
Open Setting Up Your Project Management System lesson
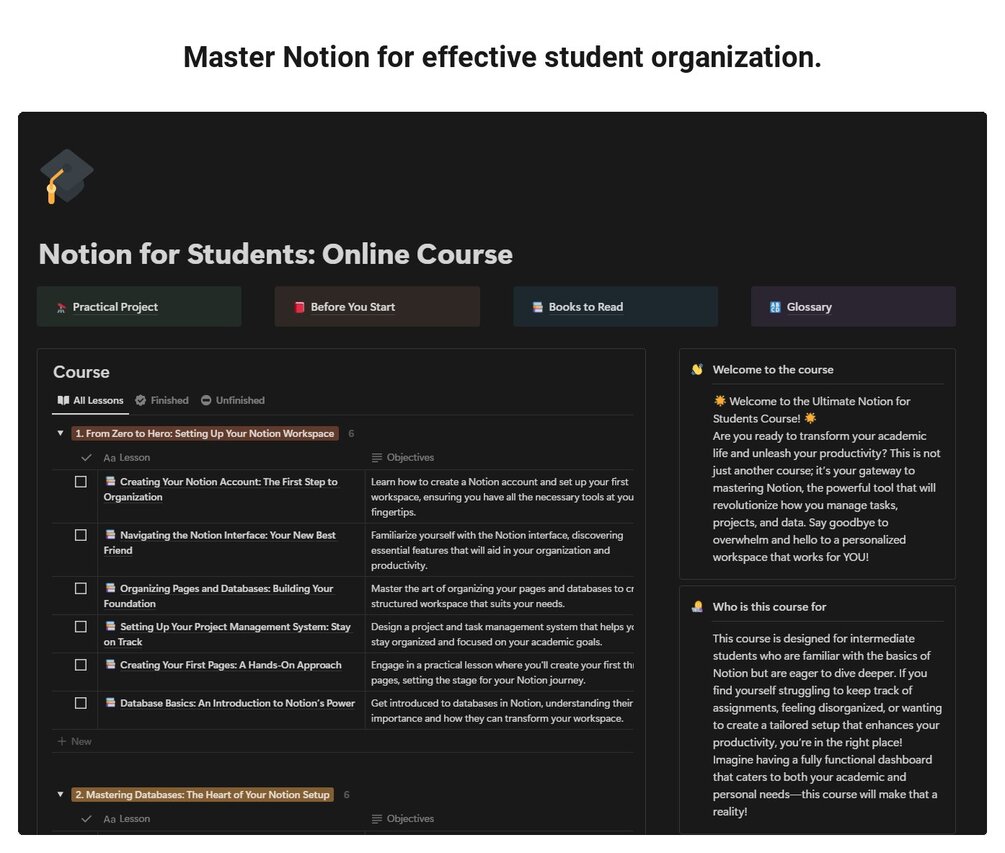pyautogui.click(x=227, y=634)
